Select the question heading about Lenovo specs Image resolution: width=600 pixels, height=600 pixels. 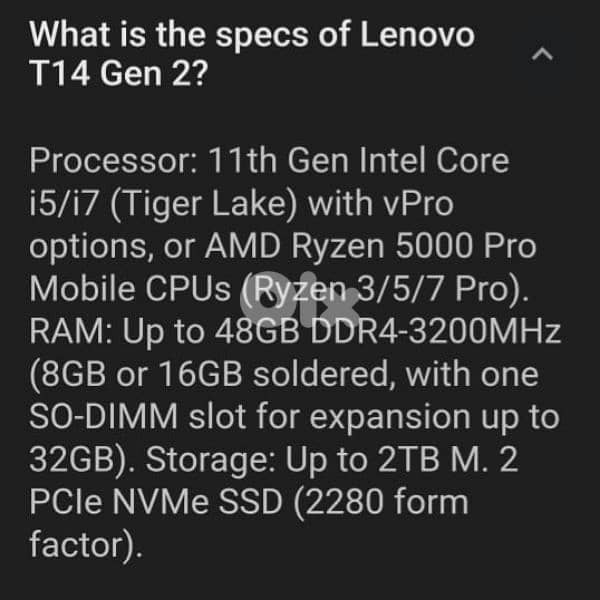click(x=251, y=55)
